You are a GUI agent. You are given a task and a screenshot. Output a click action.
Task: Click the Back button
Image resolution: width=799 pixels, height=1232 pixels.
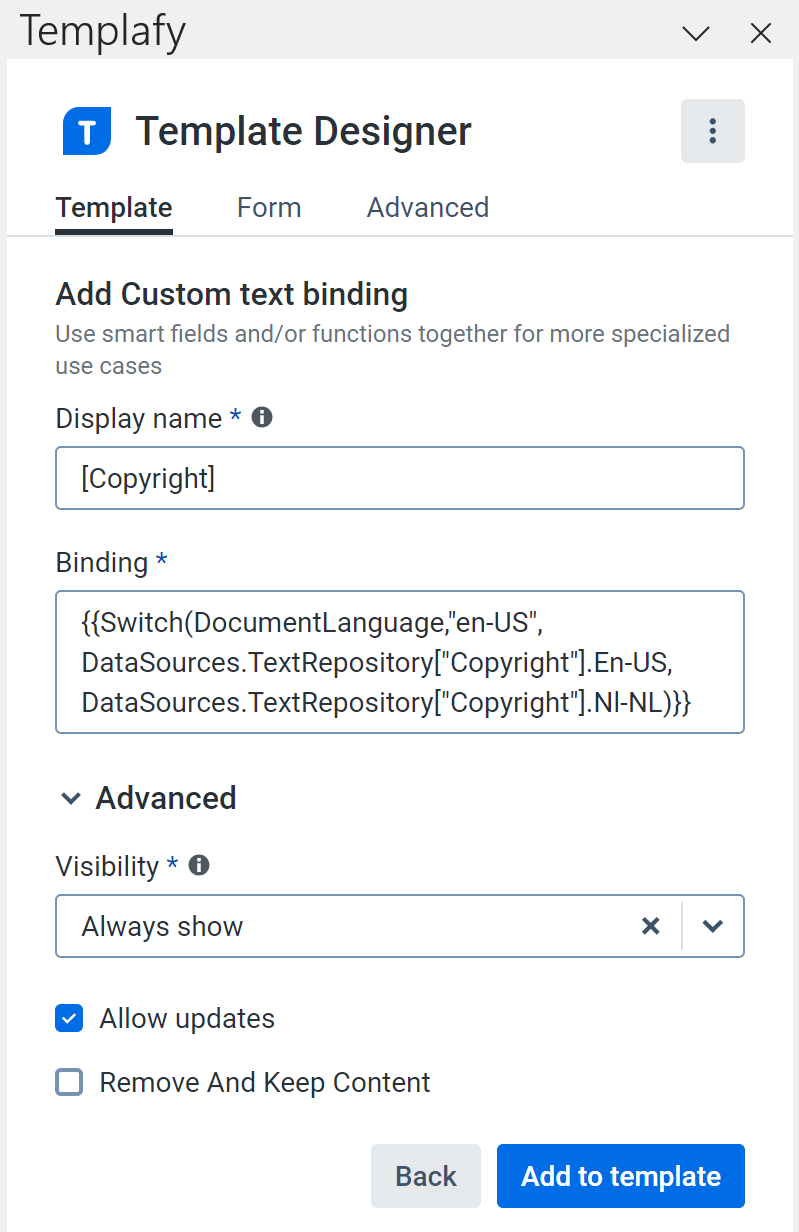pyautogui.click(x=425, y=1176)
